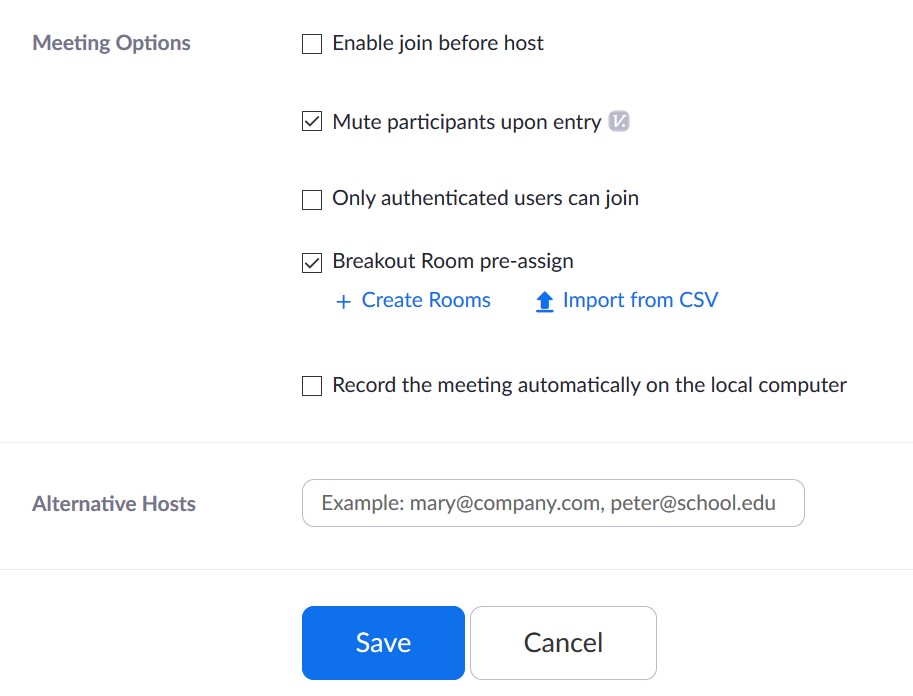Focus the Alternative Hosts email field
This screenshot has height=696, width=913.
(552, 504)
